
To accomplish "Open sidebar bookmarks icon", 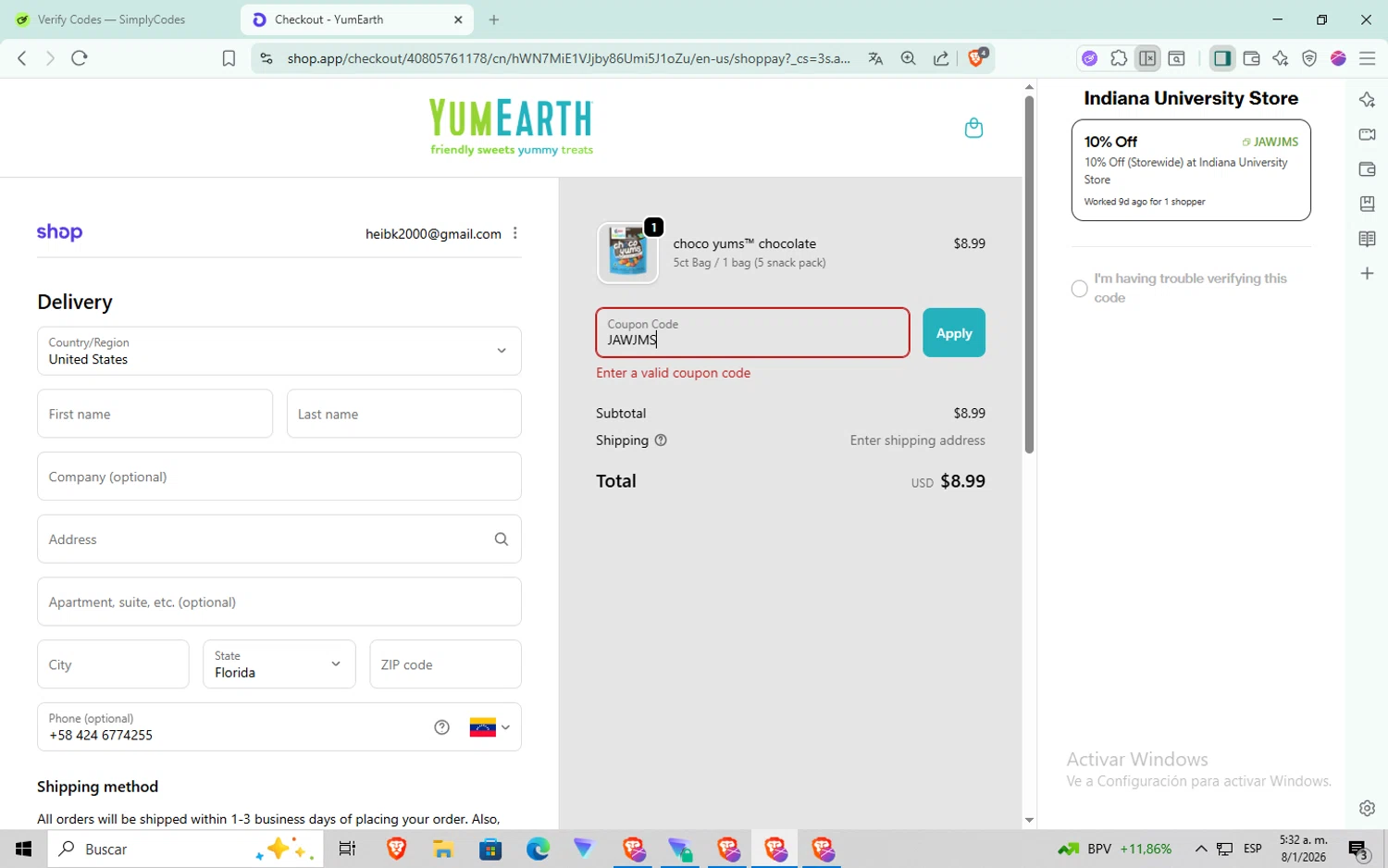I will (1367, 204).
